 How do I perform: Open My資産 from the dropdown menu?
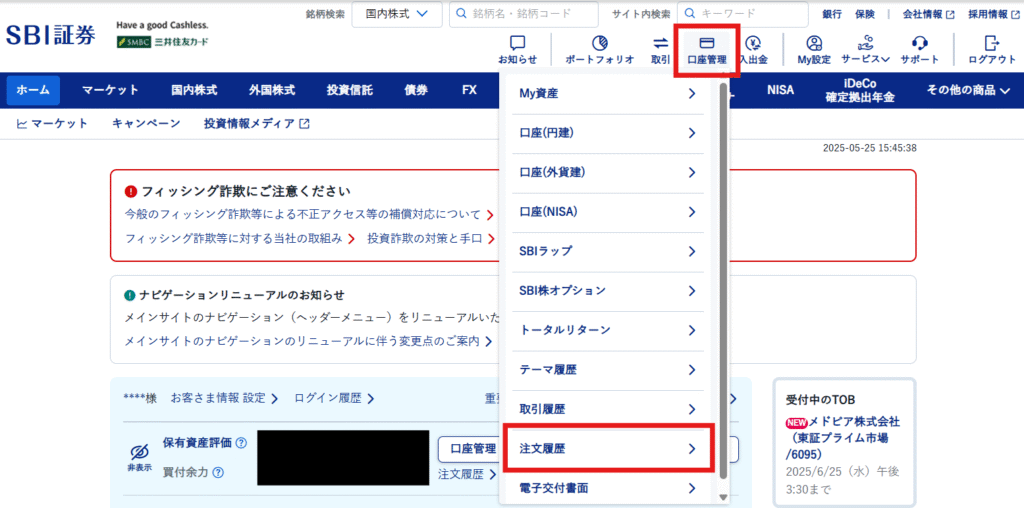tap(607, 94)
